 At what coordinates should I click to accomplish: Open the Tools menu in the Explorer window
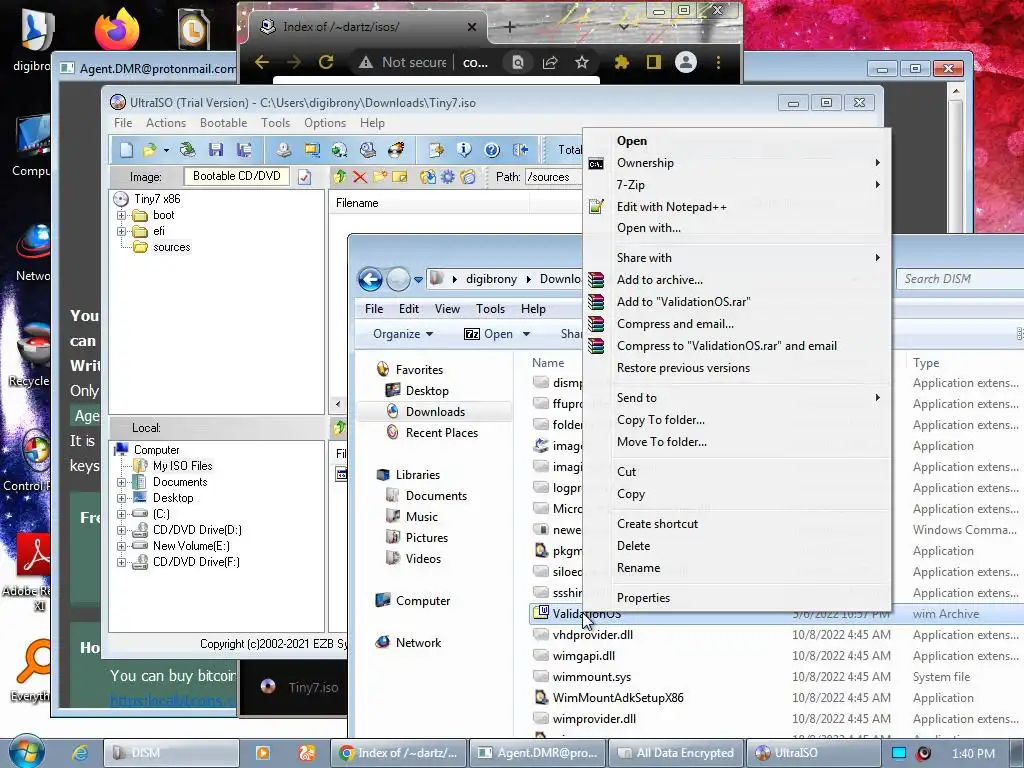490,309
